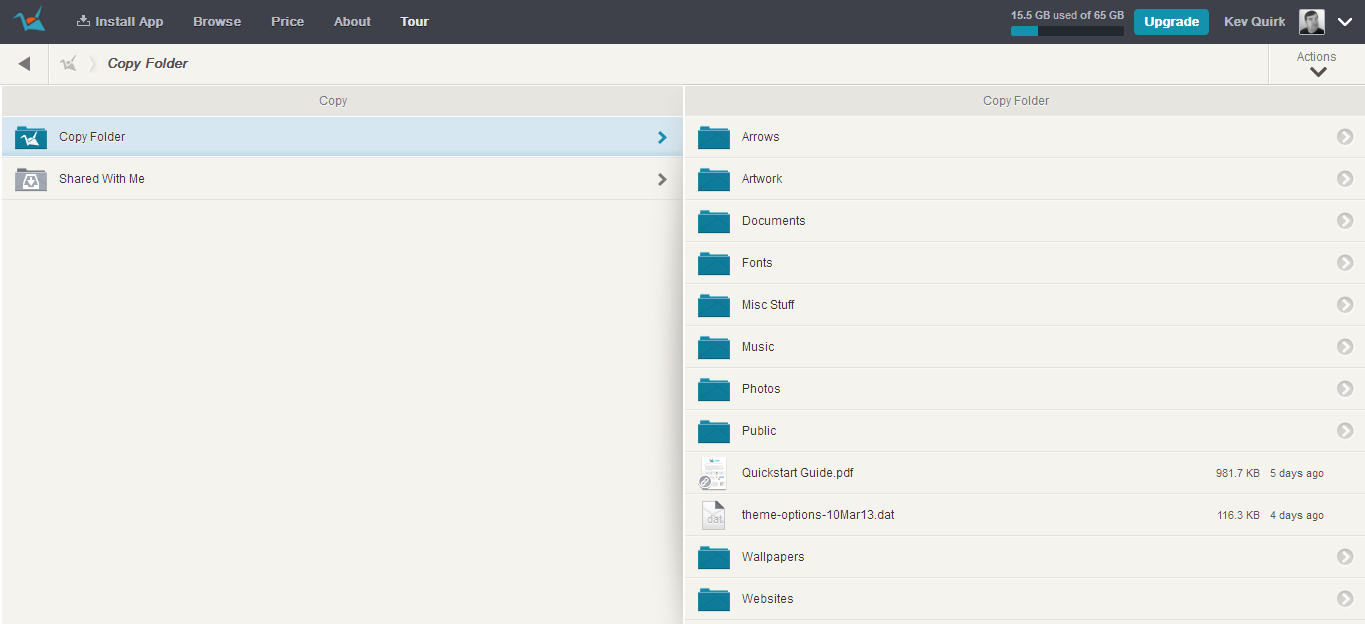Click the user profile picture thumbnail

tap(1310, 20)
